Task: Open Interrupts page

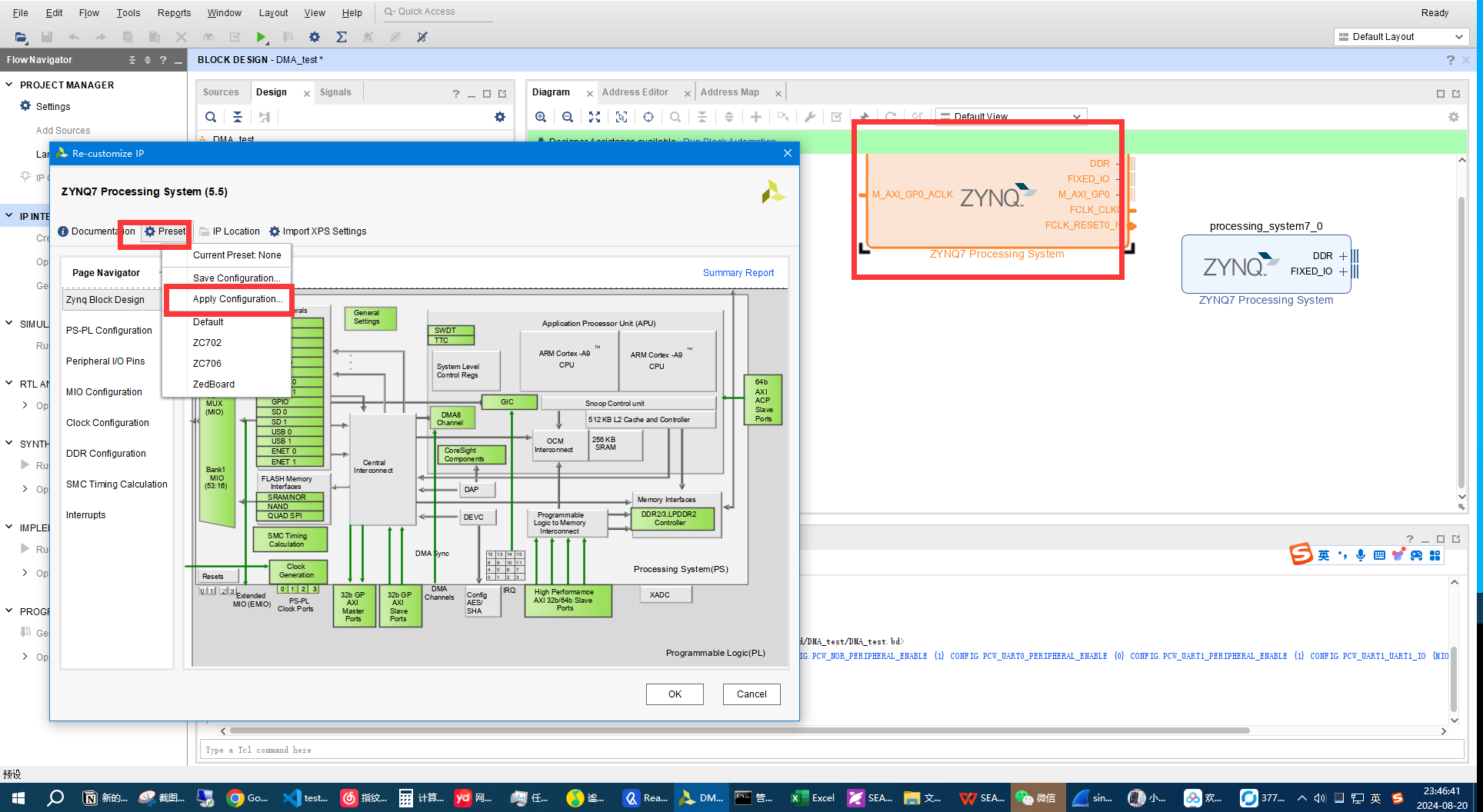Action: [x=86, y=515]
